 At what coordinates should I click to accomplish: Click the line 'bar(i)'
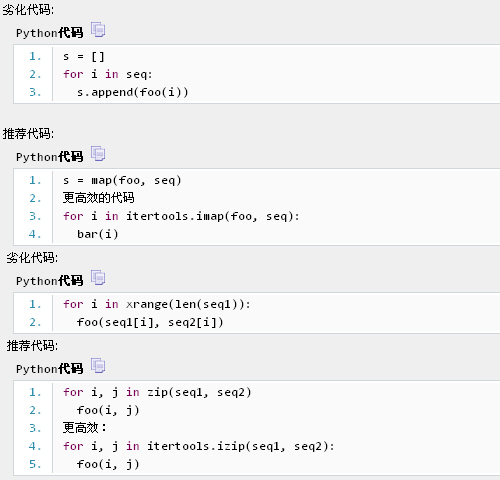(x=98, y=234)
